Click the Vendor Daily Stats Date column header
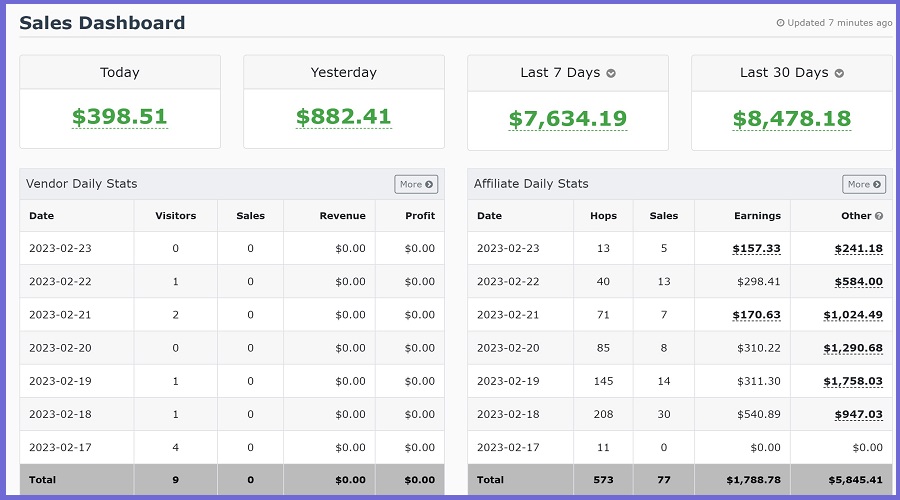 [x=42, y=216]
